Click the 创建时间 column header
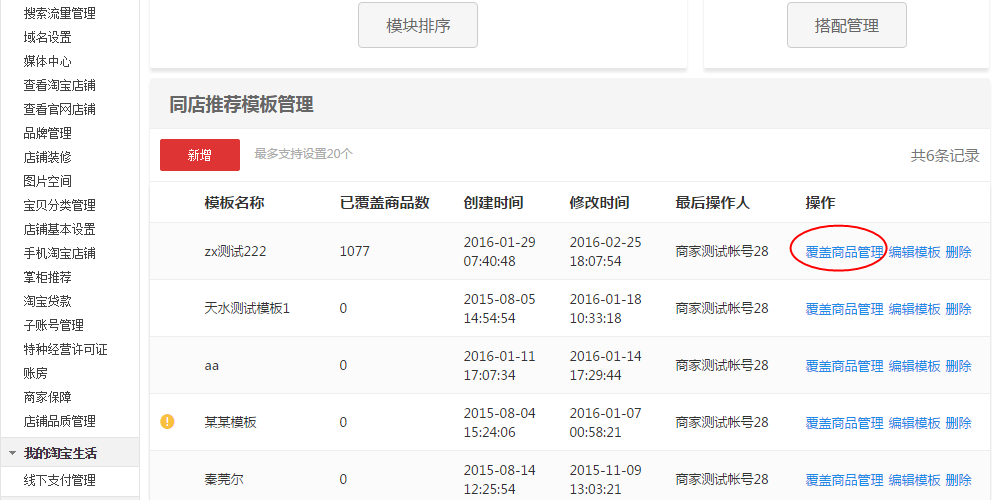The height and width of the screenshot is (500, 1002). tap(493, 203)
